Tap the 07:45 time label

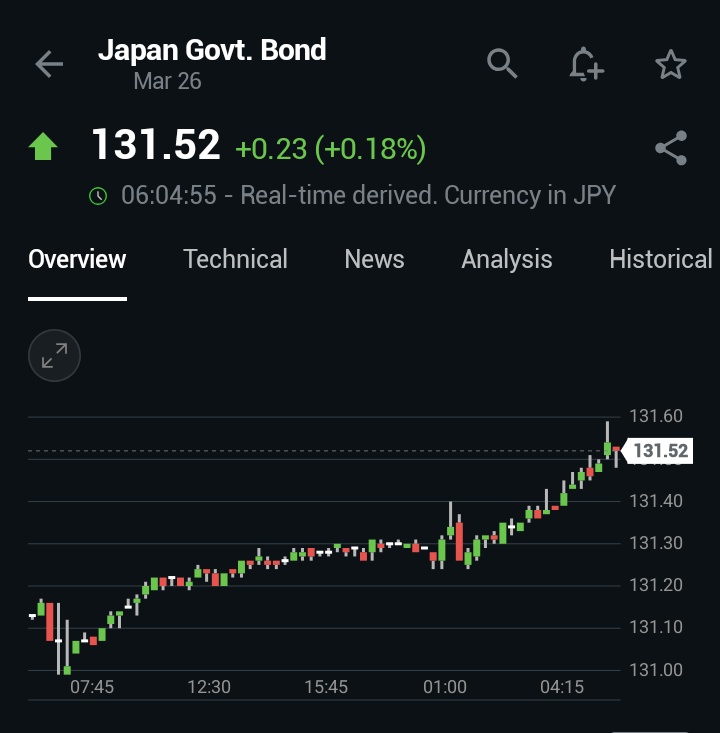point(92,687)
